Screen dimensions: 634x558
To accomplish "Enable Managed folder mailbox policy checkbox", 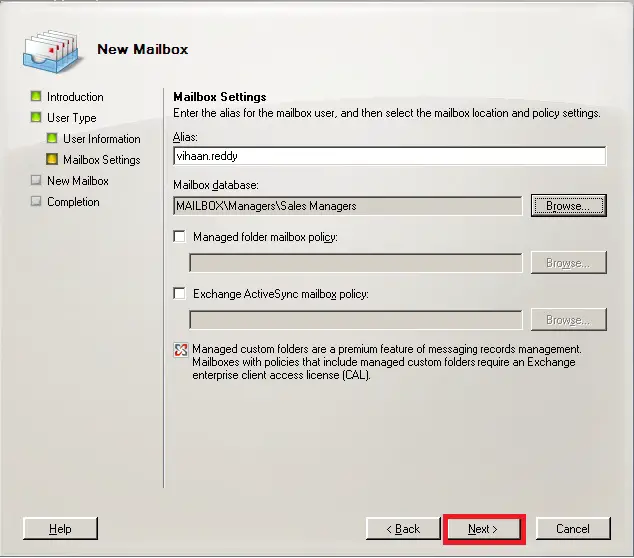I will (x=179, y=237).
